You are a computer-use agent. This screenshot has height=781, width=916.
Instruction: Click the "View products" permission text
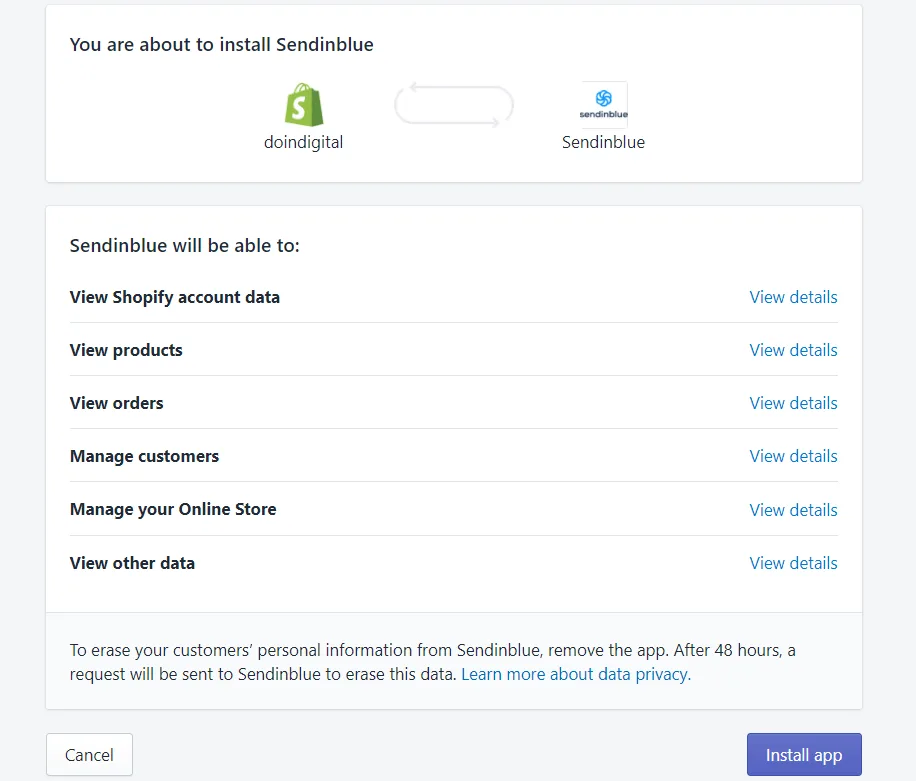(x=126, y=350)
